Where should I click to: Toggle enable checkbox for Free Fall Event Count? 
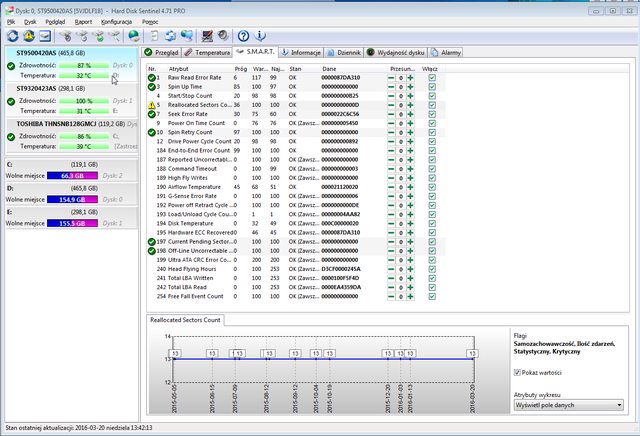click(432, 296)
